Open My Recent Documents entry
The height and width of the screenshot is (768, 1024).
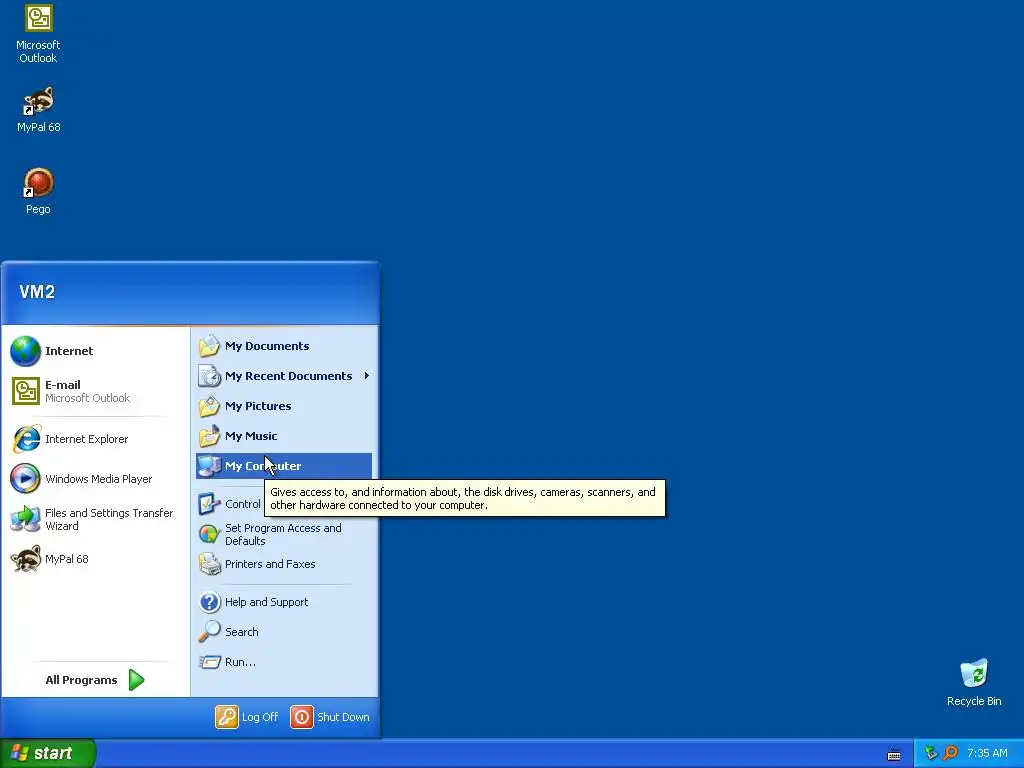point(283,376)
